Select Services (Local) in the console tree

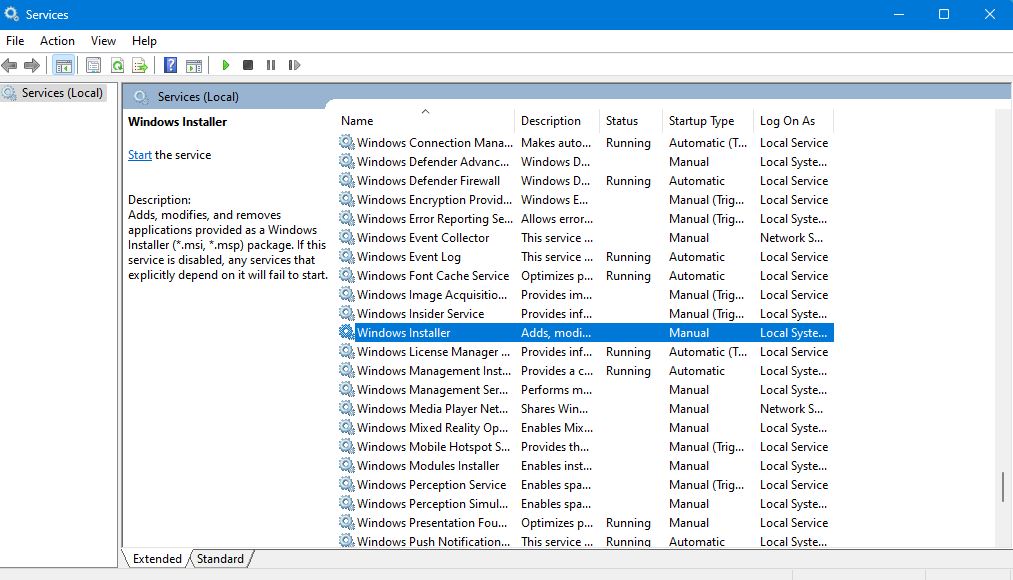click(x=62, y=93)
